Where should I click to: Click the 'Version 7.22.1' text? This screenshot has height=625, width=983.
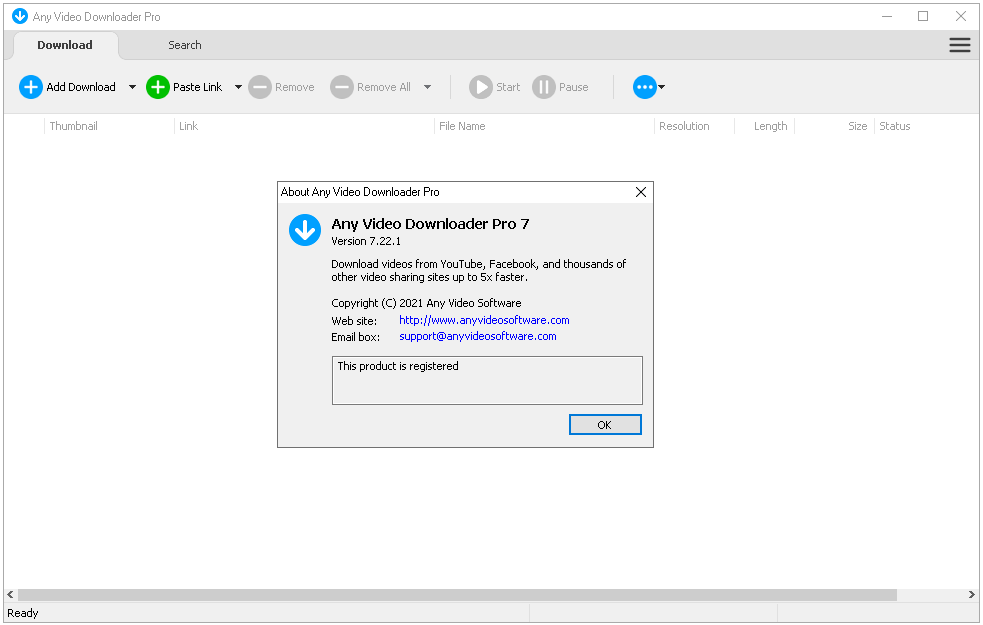tap(366, 241)
